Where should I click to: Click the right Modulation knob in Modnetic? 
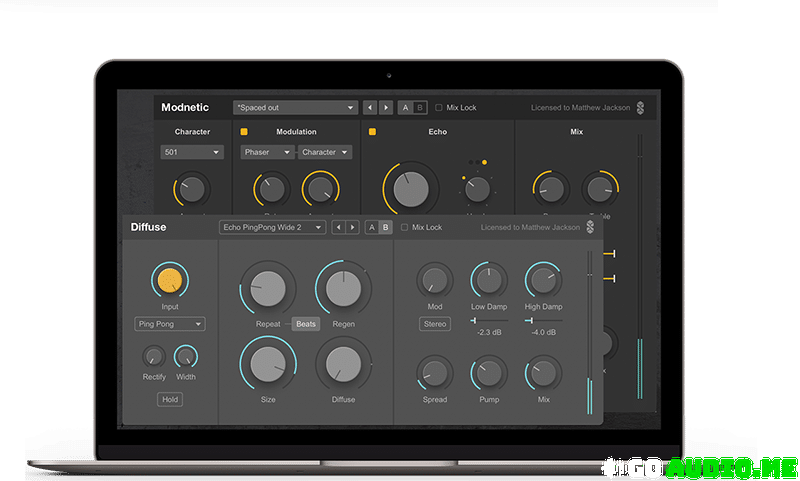pos(321,190)
